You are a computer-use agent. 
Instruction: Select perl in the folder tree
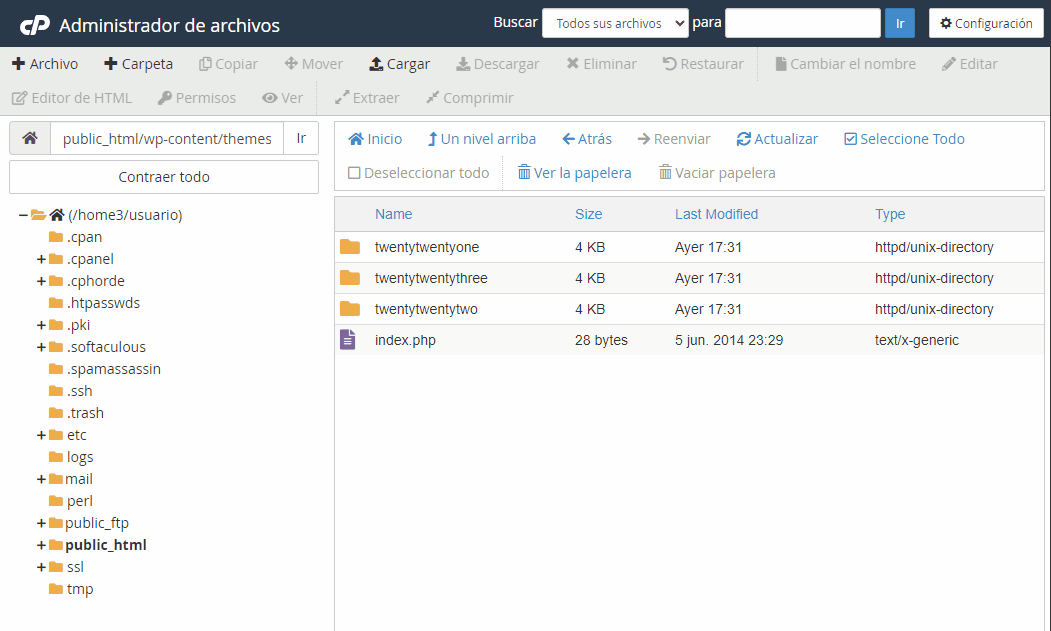79,501
